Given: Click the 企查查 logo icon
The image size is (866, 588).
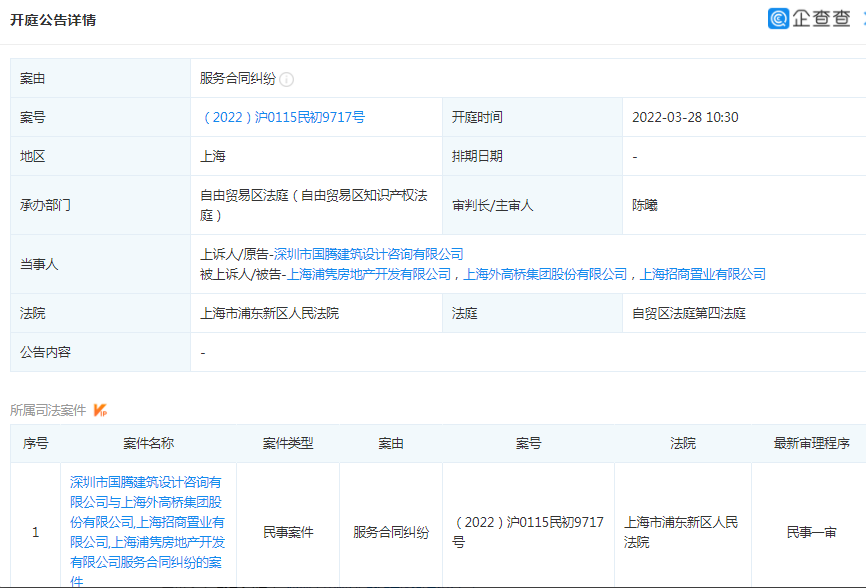Looking at the screenshot, I should click(x=778, y=19).
